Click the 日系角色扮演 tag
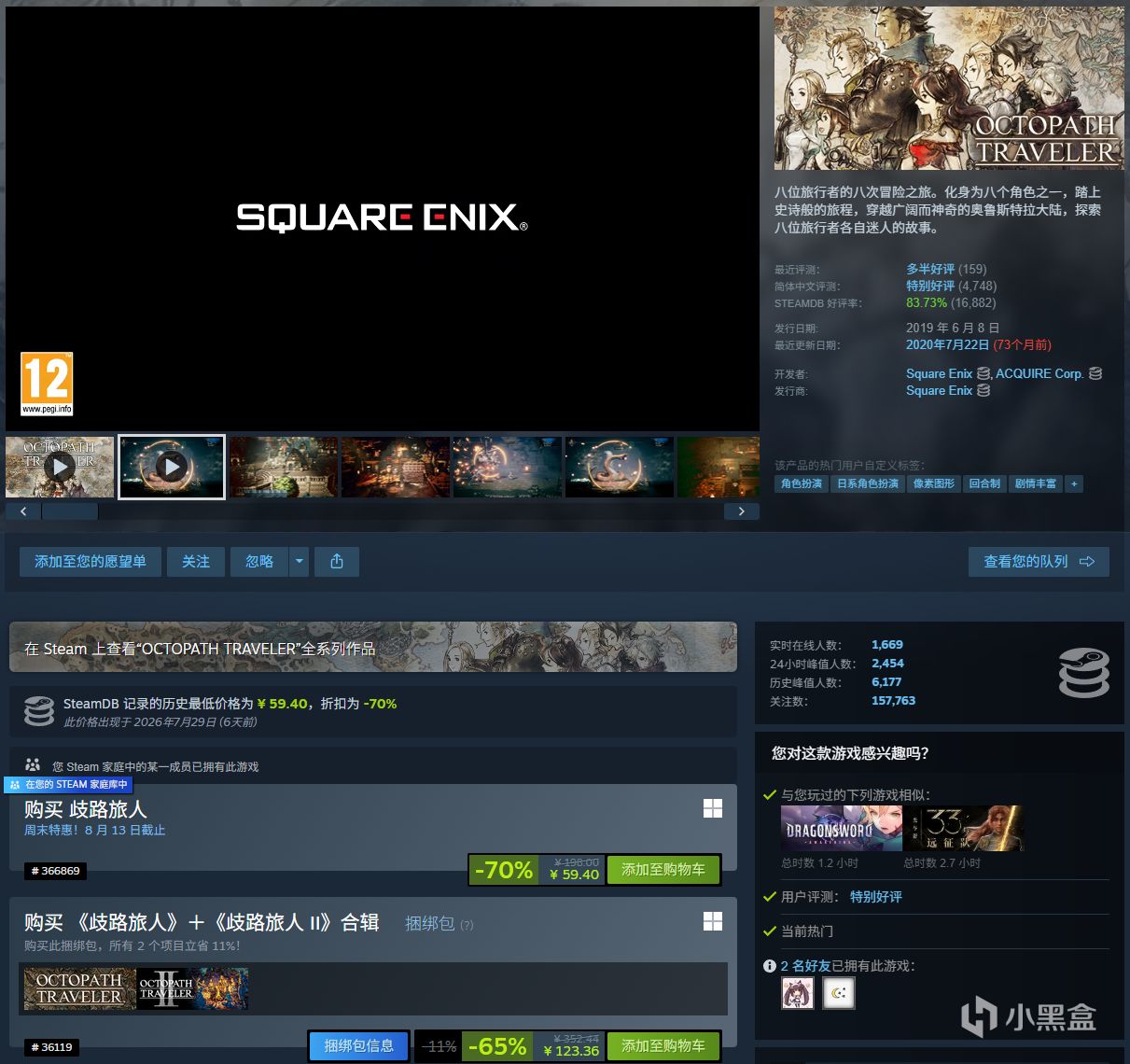Viewport: 1130px width, 1064px height. pyautogui.click(x=868, y=483)
